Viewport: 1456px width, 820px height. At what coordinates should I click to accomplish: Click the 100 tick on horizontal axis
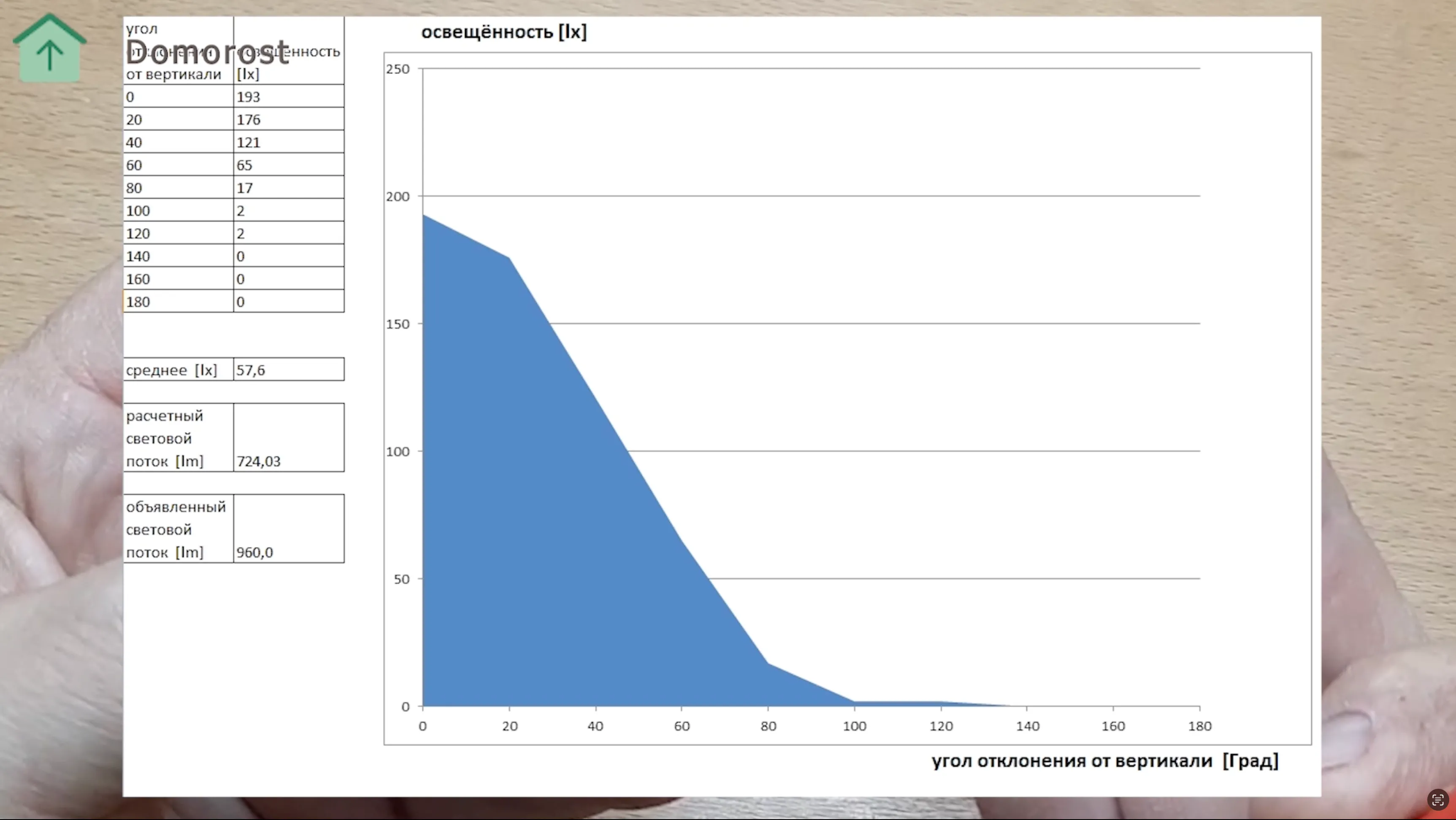pyautogui.click(x=854, y=726)
